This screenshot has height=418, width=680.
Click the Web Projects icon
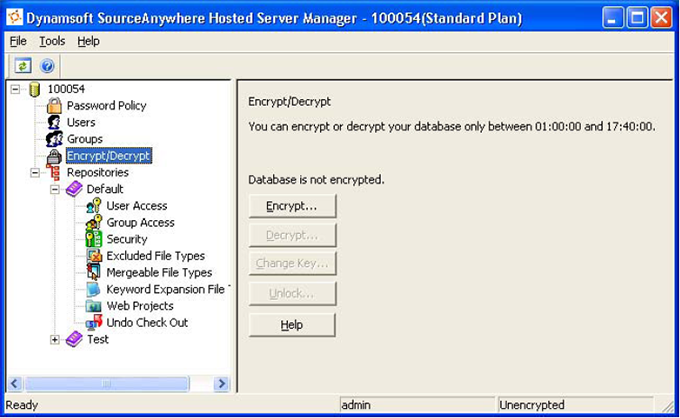[93, 306]
